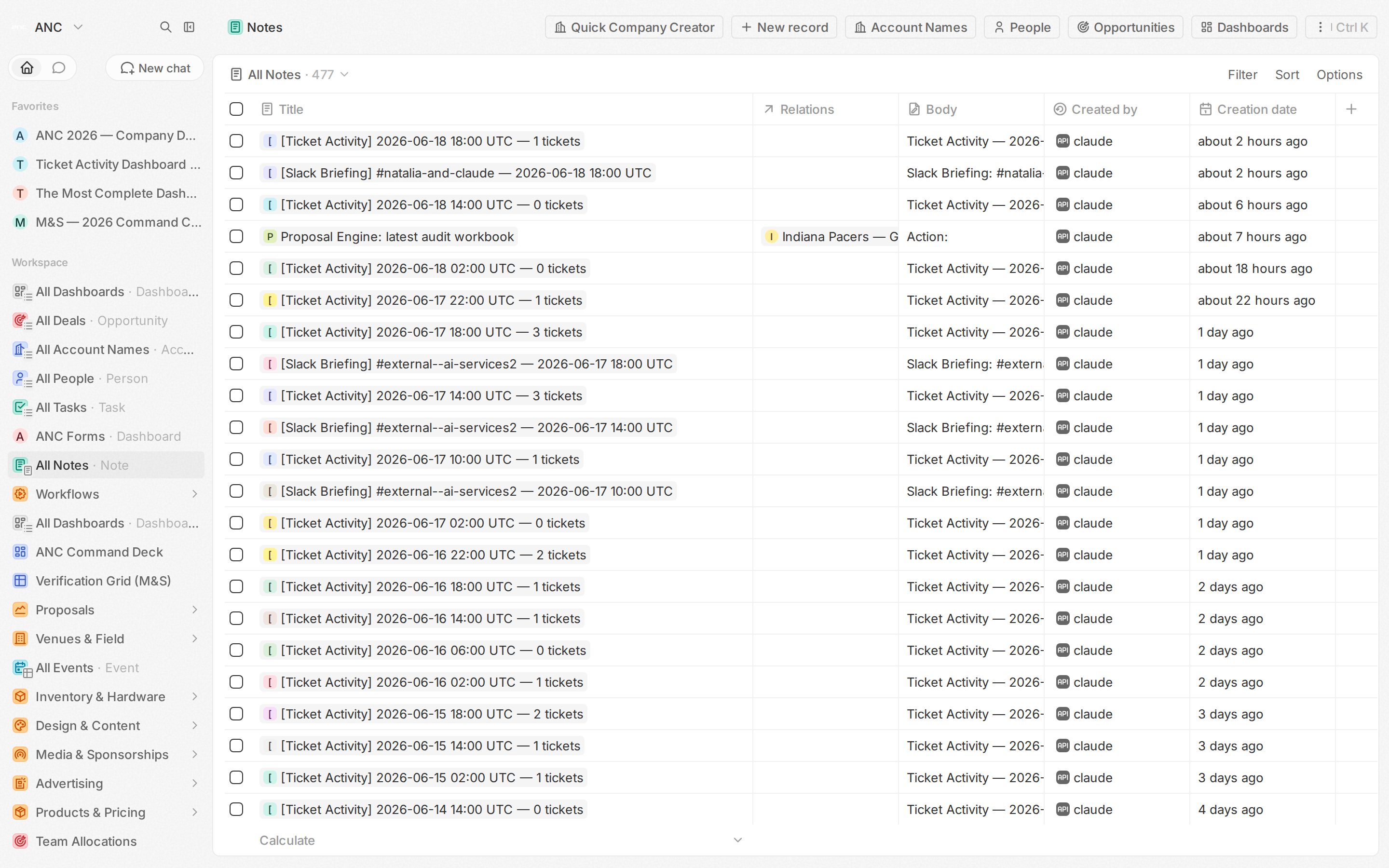Start a New chat
The width and height of the screenshot is (1389, 868).
click(155, 68)
